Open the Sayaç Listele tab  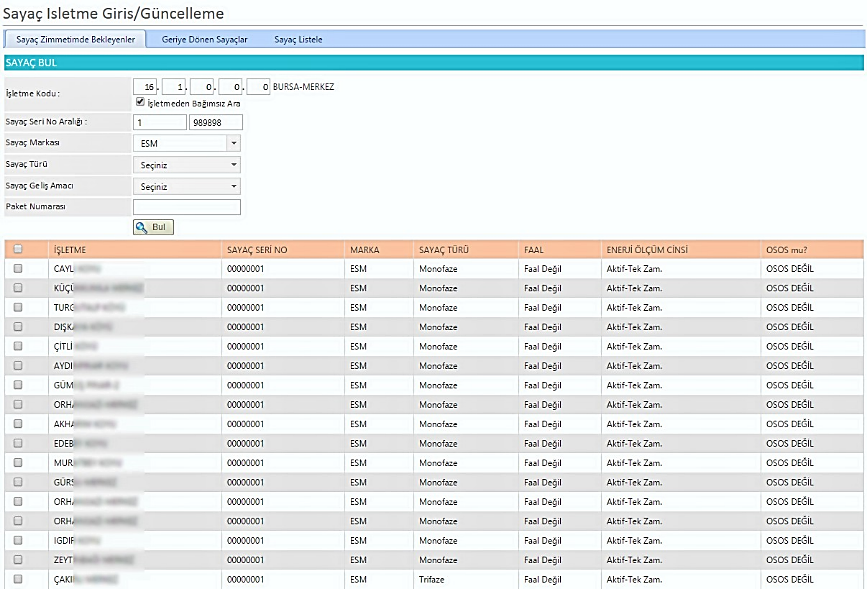(x=298, y=39)
